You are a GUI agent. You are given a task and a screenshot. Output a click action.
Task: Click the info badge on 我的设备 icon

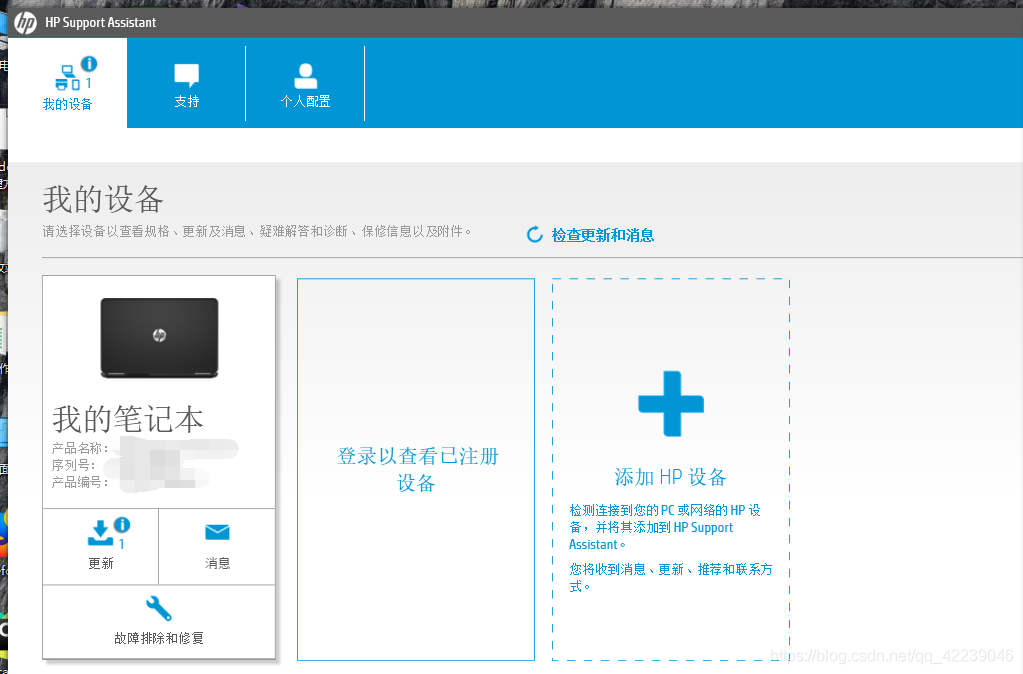(x=89, y=64)
